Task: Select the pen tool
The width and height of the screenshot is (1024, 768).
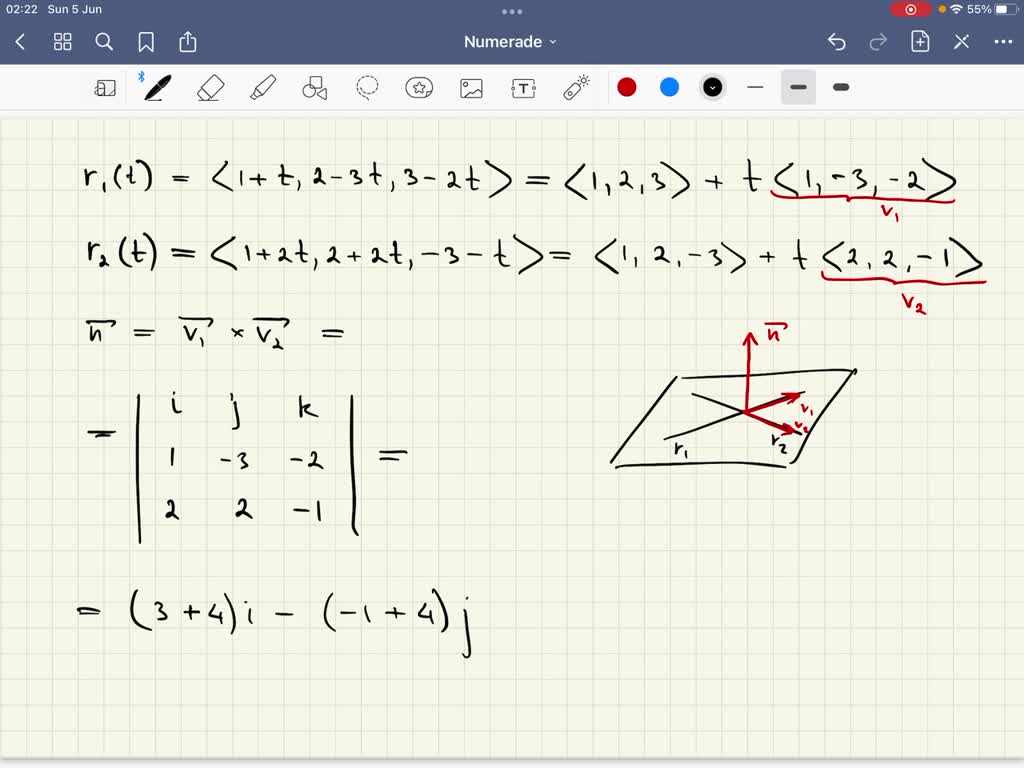Action: click(x=155, y=87)
